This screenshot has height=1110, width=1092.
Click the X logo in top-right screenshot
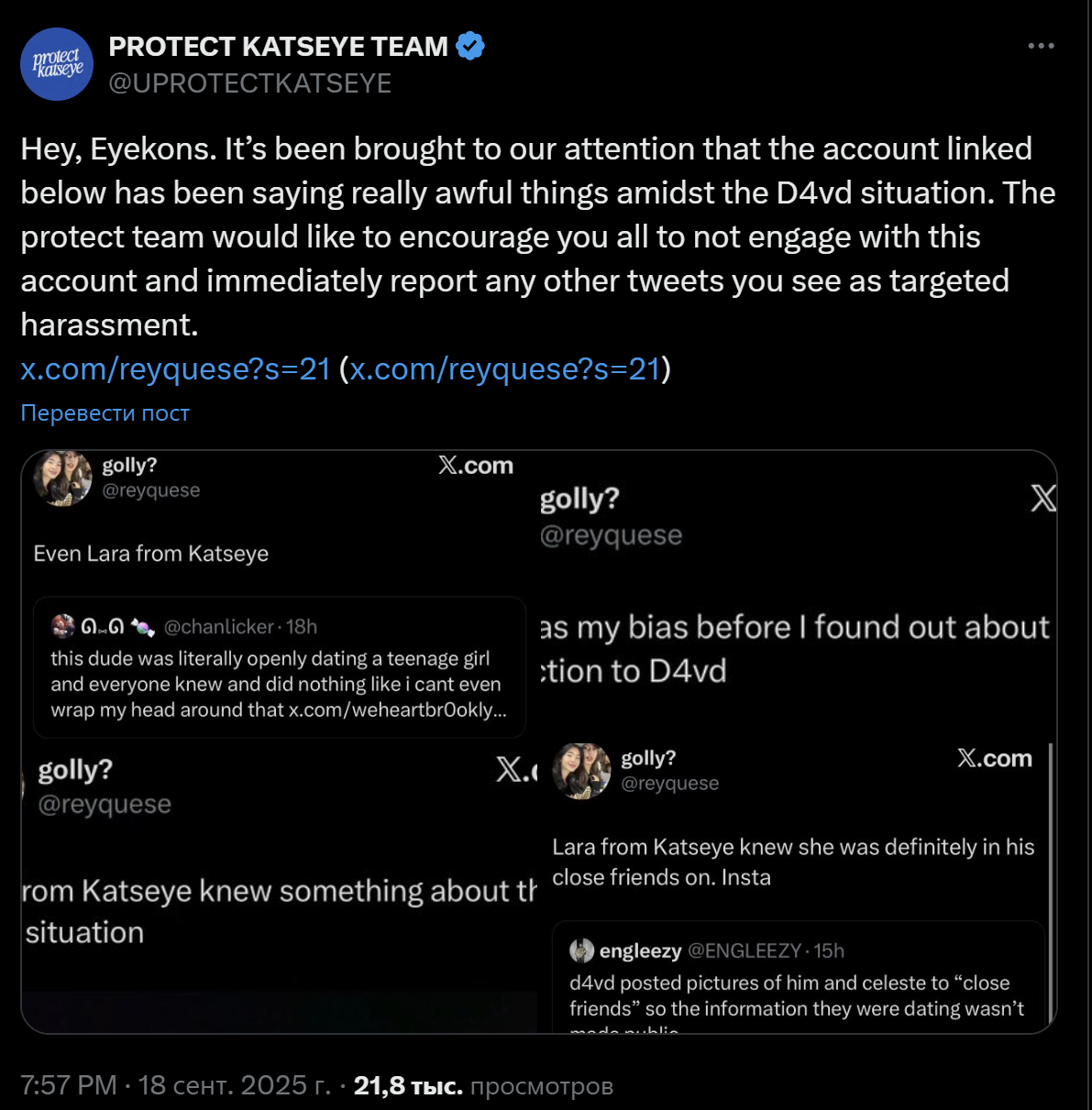(1042, 499)
